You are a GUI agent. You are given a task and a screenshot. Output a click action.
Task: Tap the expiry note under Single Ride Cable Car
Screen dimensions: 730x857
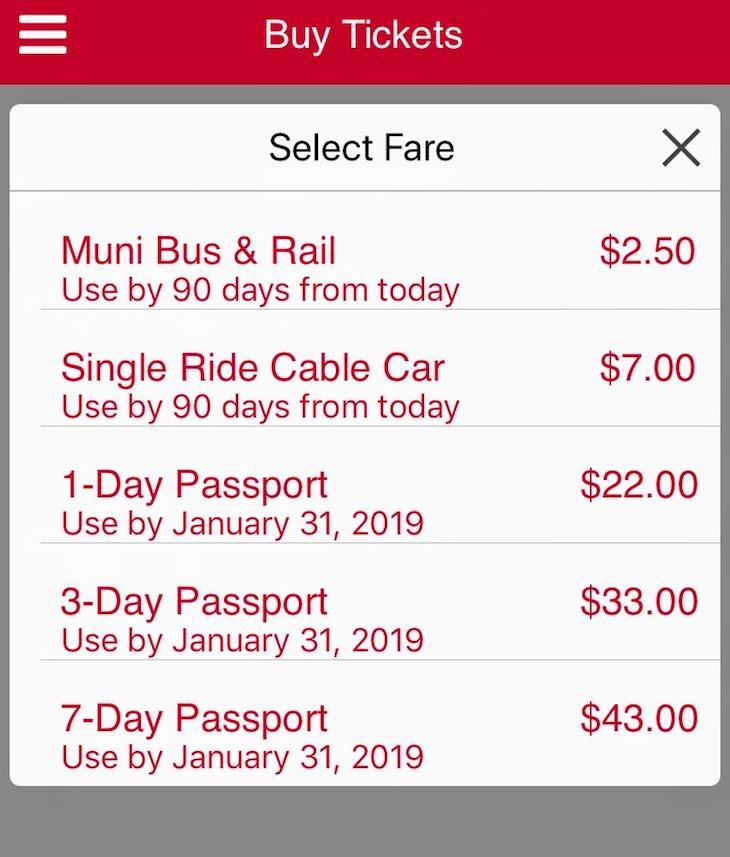(260, 408)
